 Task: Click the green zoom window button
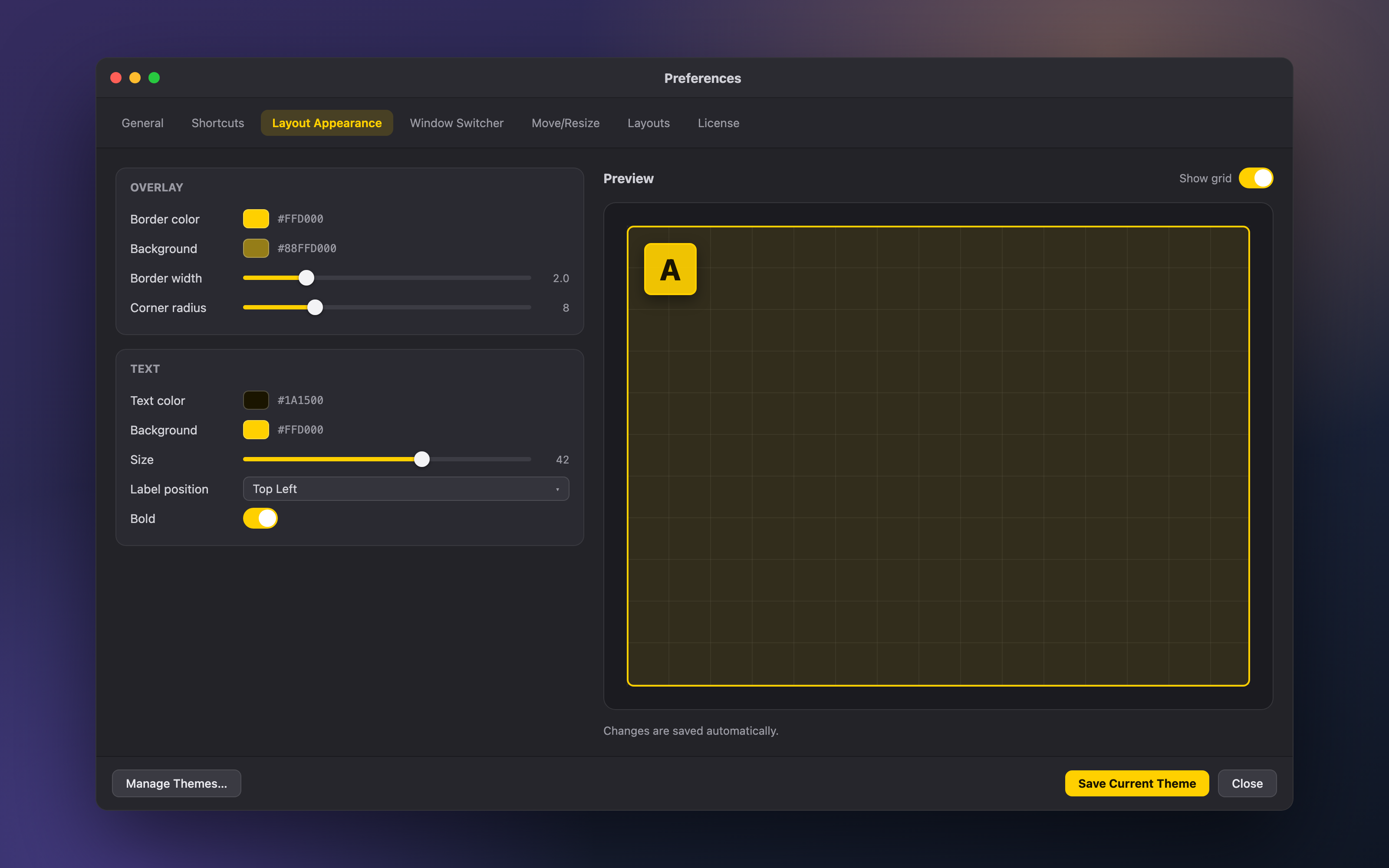pos(154,78)
